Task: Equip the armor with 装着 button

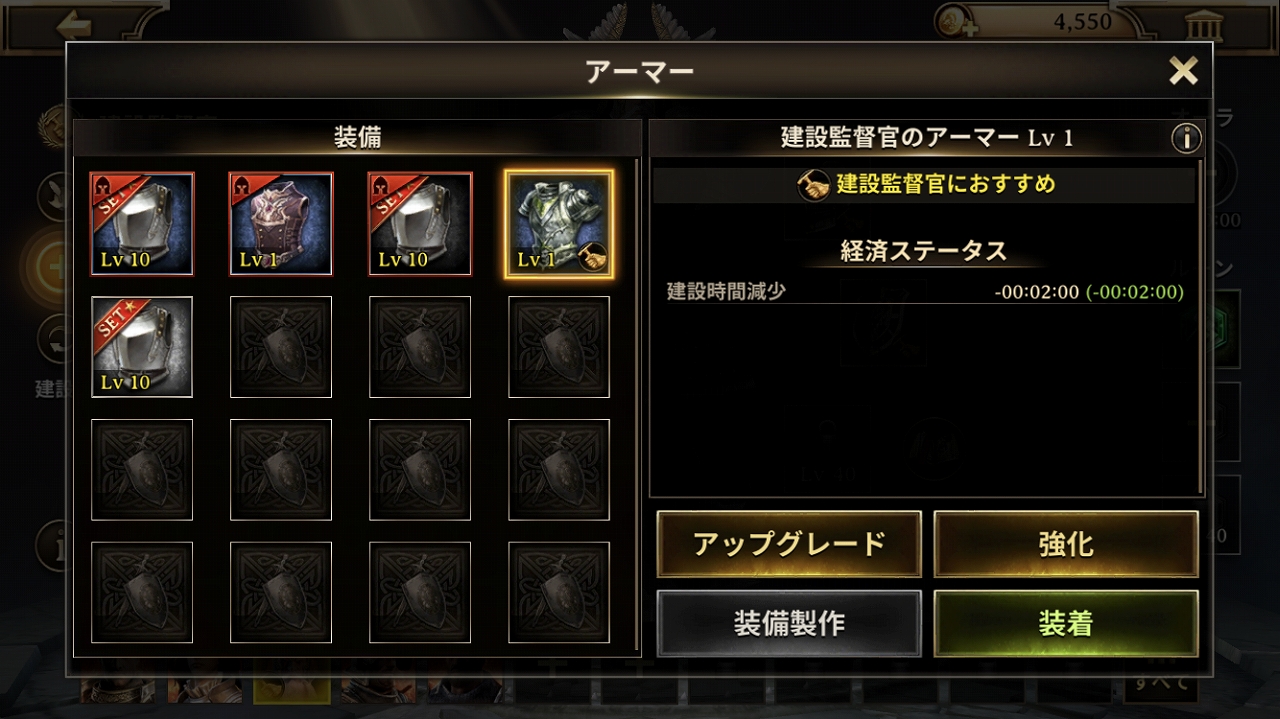Action: pyautogui.click(x=1066, y=623)
